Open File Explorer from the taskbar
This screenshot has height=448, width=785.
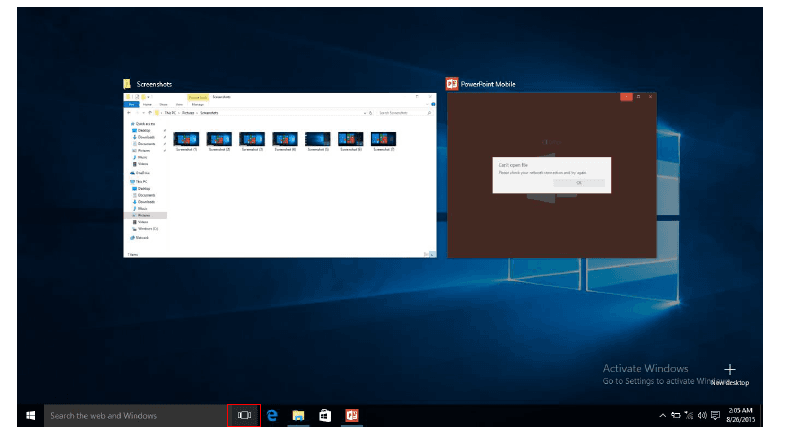click(x=298, y=415)
